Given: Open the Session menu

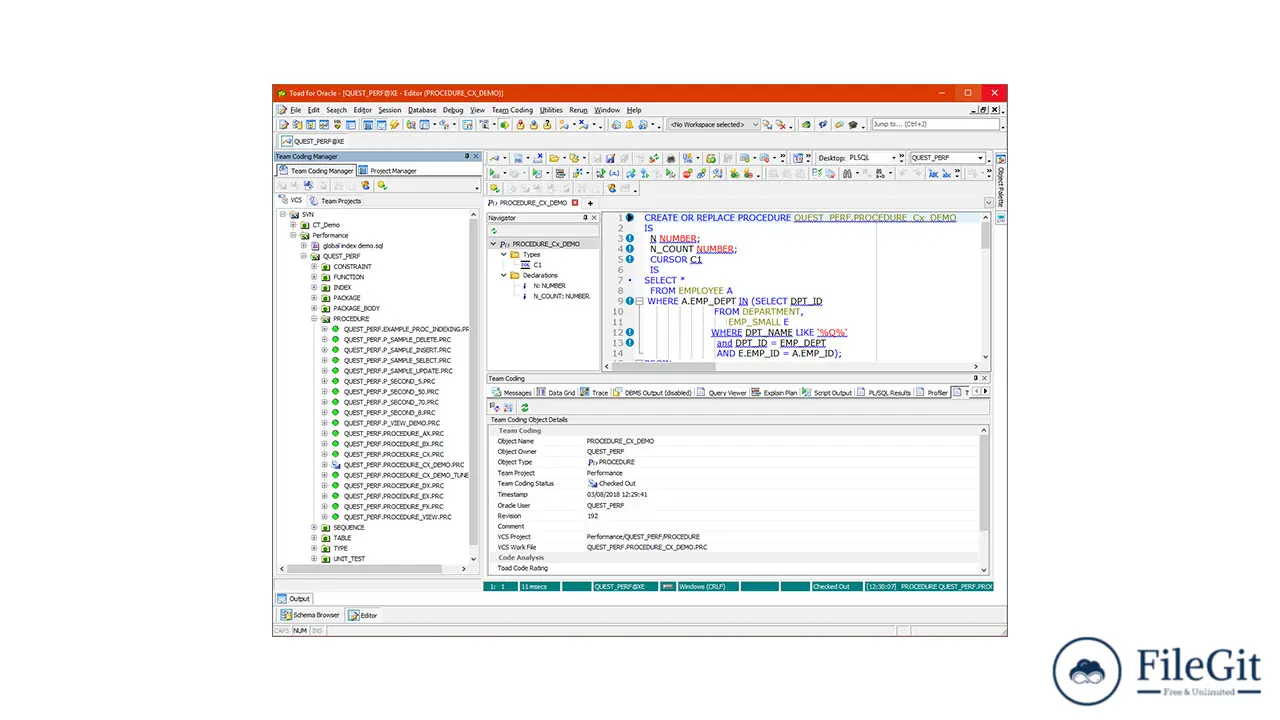Looking at the screenshot, I should click(390, 110).
